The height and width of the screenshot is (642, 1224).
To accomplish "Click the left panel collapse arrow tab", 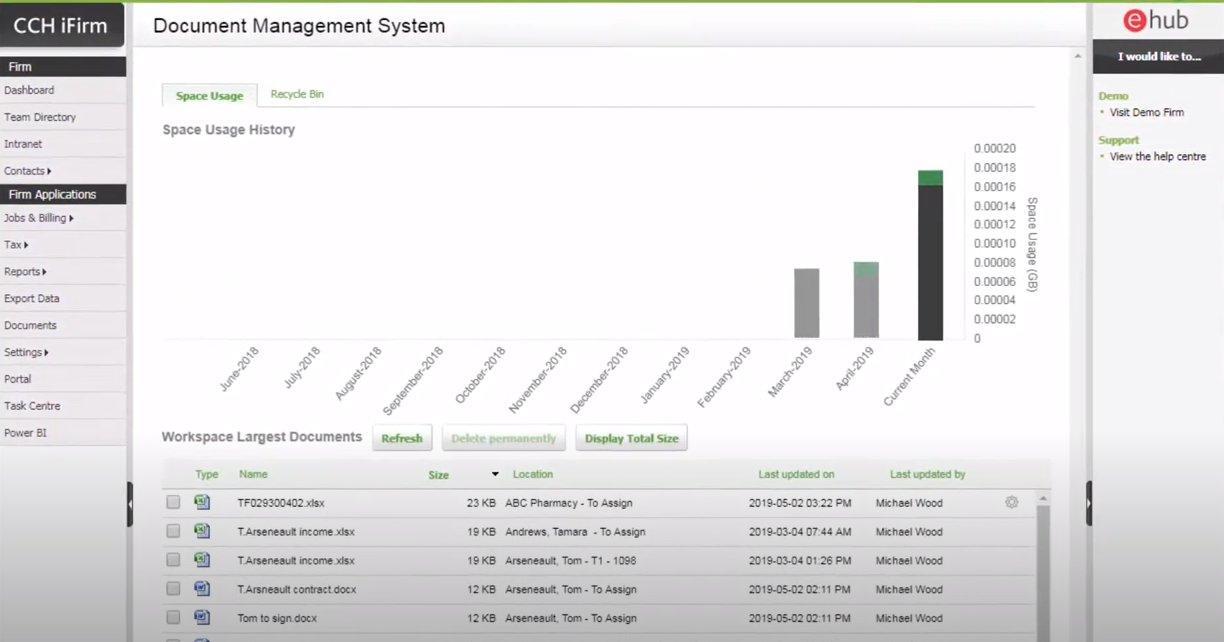I will [131, 504].
